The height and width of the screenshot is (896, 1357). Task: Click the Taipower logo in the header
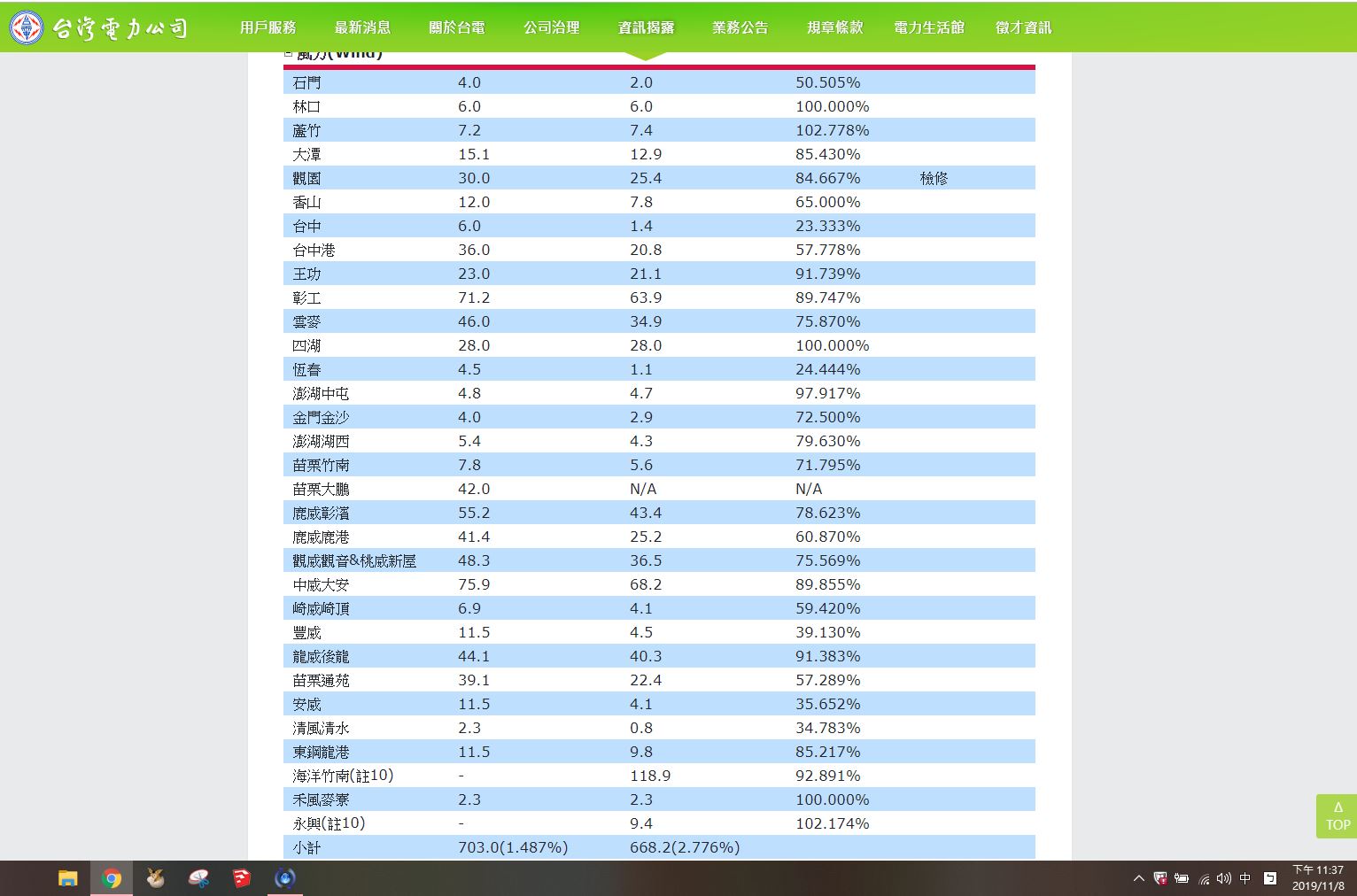(99, 27)
